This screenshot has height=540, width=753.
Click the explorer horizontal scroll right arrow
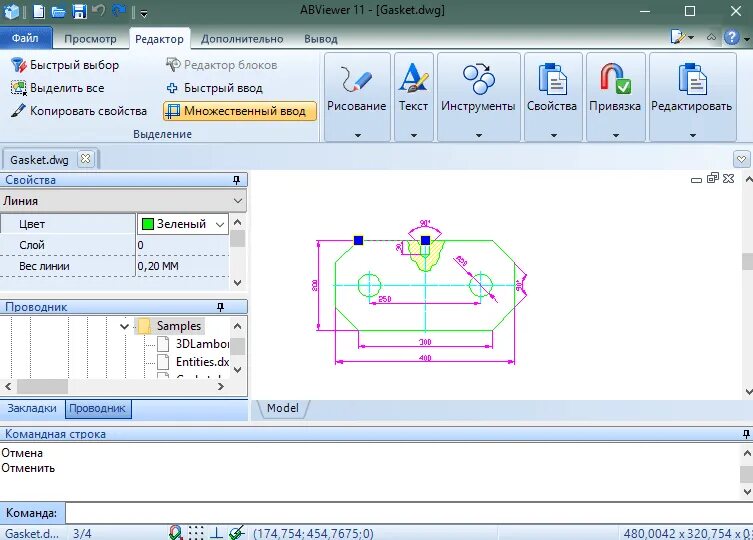[220, 386]
